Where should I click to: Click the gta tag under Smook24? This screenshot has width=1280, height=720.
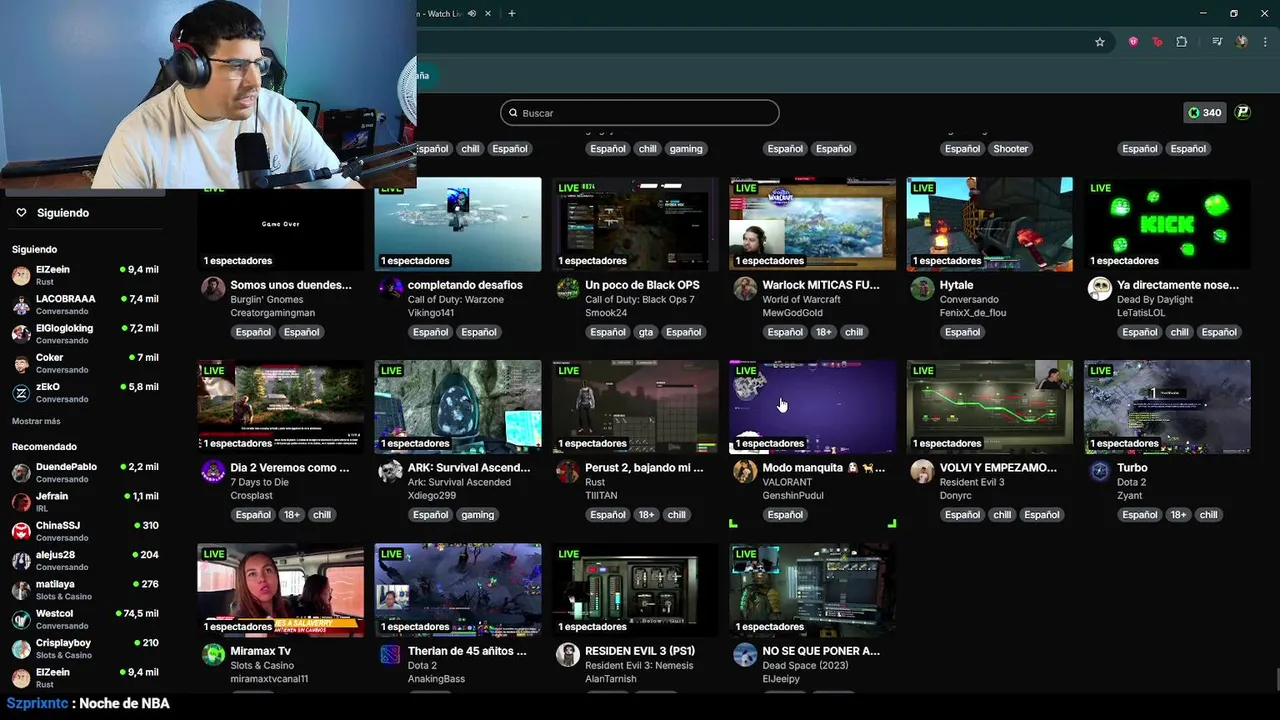646,332
